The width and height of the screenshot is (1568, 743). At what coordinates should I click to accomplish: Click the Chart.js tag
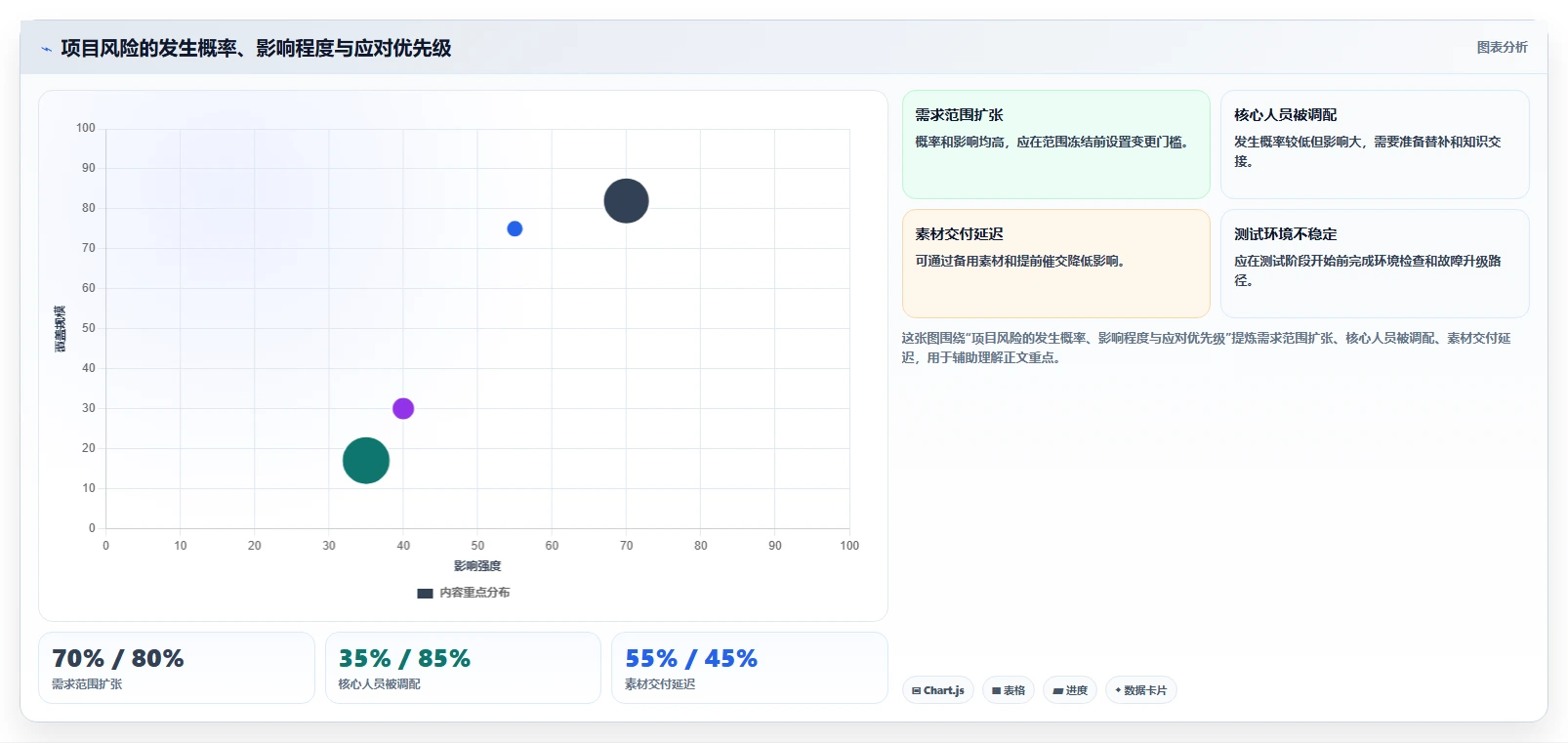click(x=938, y=690)
